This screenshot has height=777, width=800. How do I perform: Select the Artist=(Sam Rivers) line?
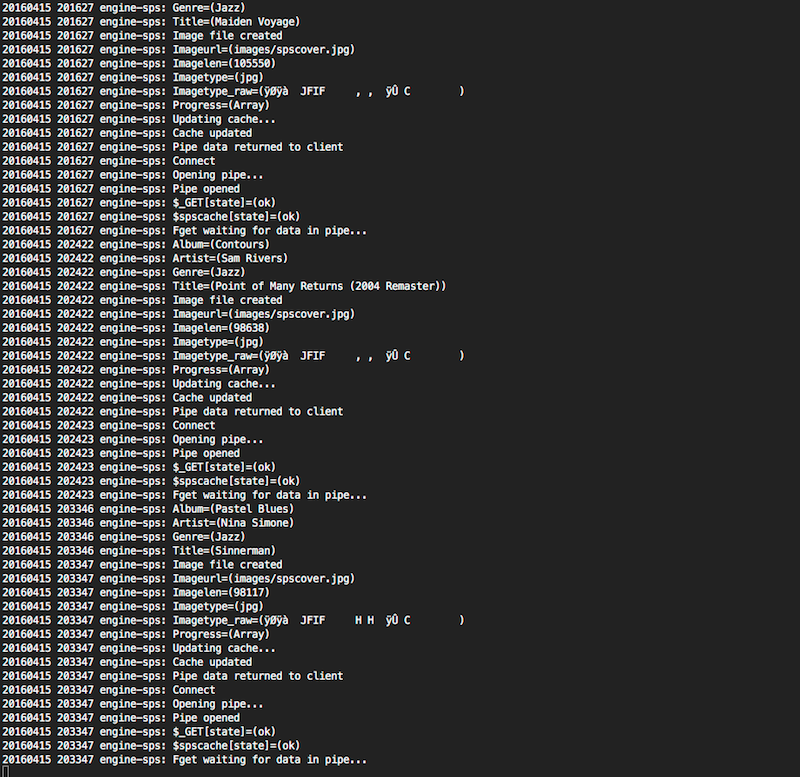pos(145,258)
